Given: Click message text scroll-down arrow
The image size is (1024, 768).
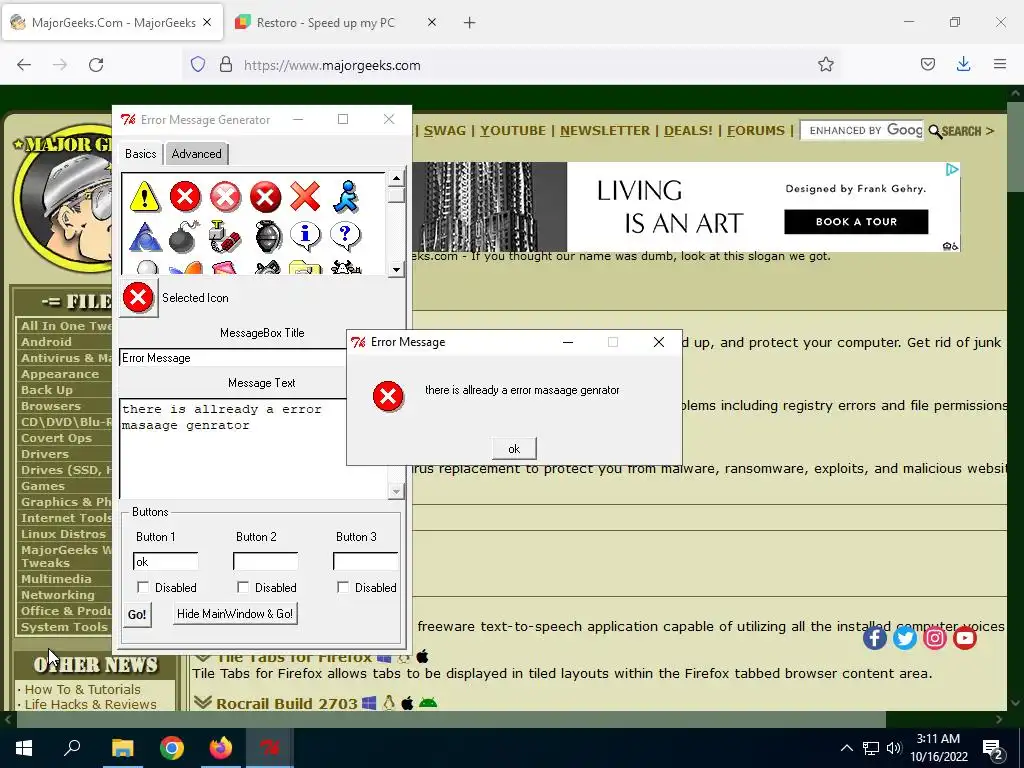Looking at the screenshot, I should click(x=396, y=491).
